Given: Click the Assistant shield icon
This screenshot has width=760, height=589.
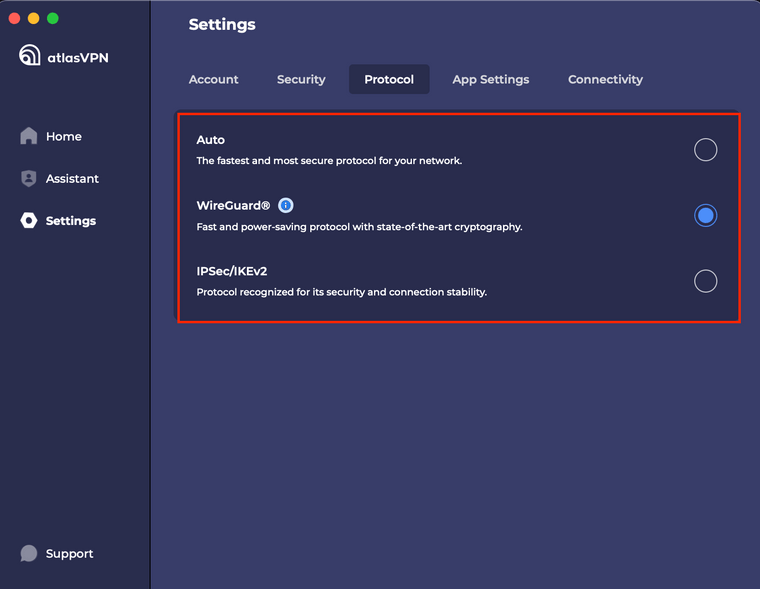Looking at the screenshot, I should 29,178.
